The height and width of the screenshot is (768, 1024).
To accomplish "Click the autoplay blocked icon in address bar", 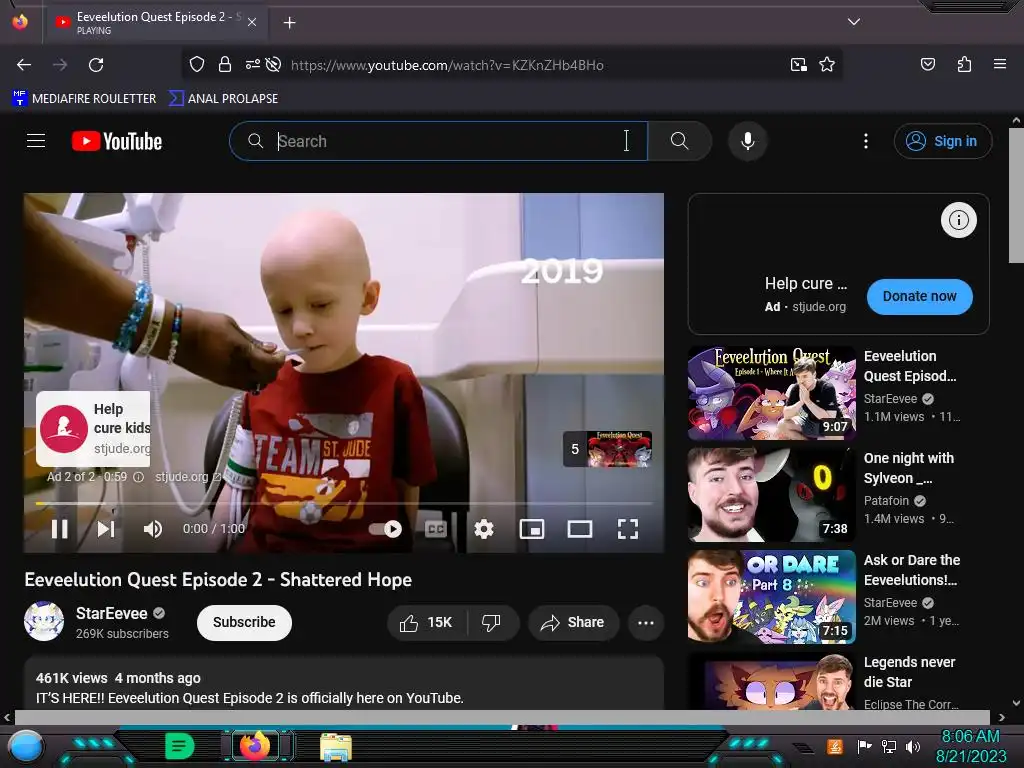I will coord(274,65).
